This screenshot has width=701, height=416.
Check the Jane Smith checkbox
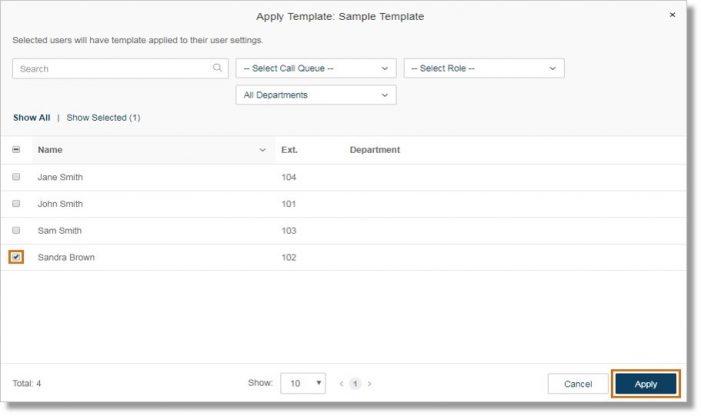pos(16,177)
